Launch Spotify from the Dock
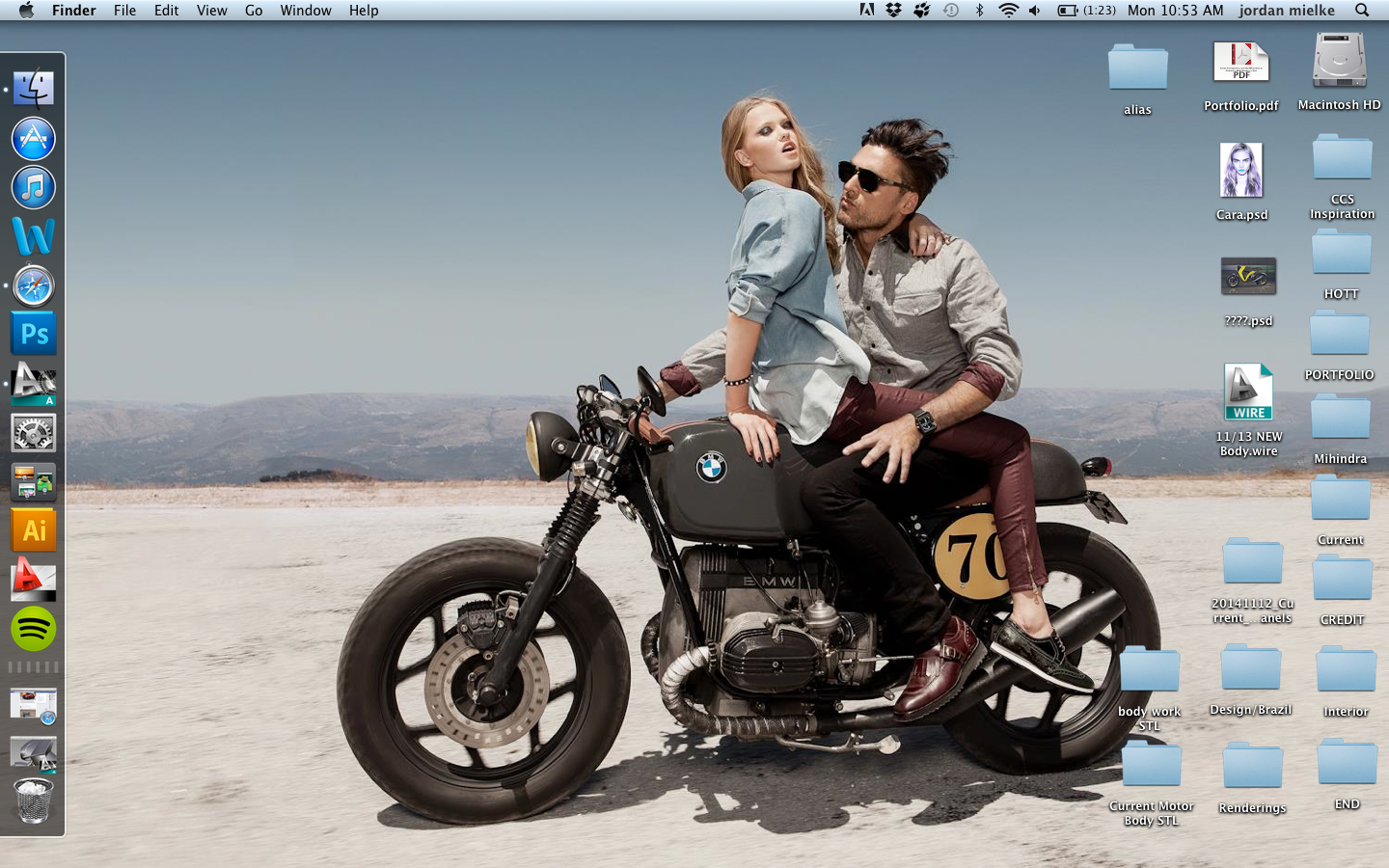Screen dimensions: 1389x868 (33, 629)
